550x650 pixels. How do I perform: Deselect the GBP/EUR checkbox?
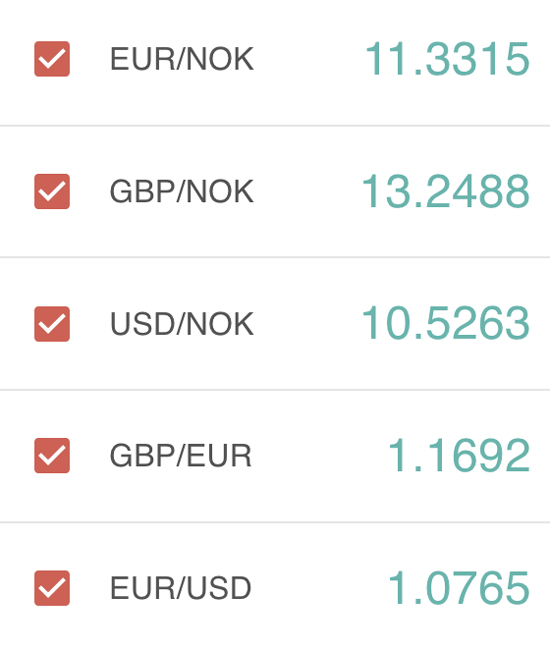click(x=52, y=456)
